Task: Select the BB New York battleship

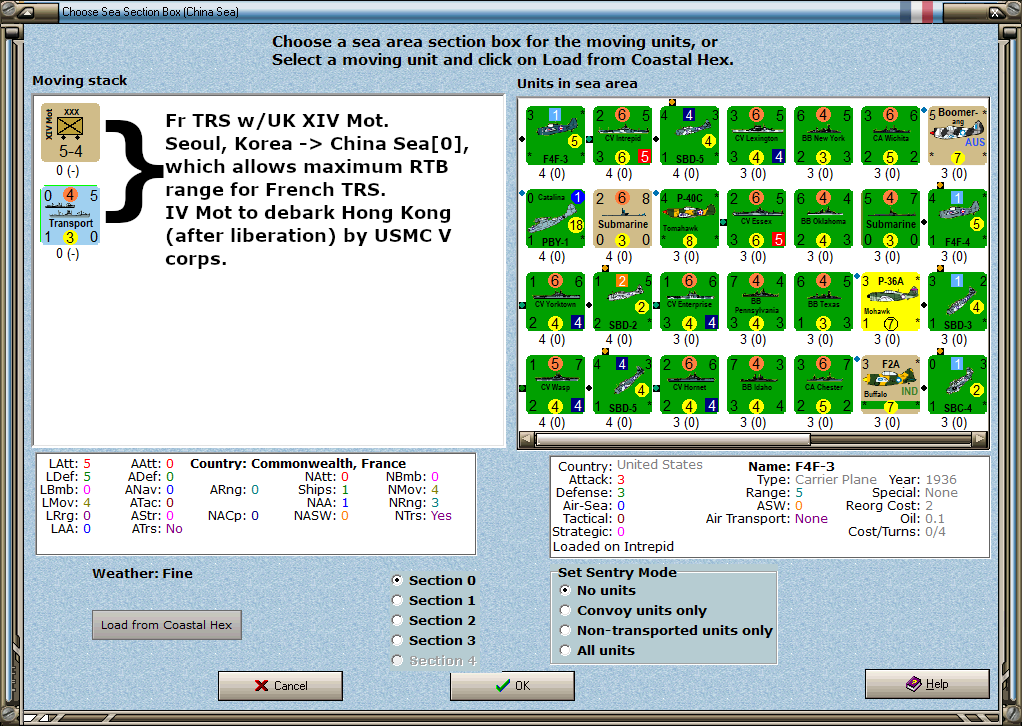Action: pos(823,136)
